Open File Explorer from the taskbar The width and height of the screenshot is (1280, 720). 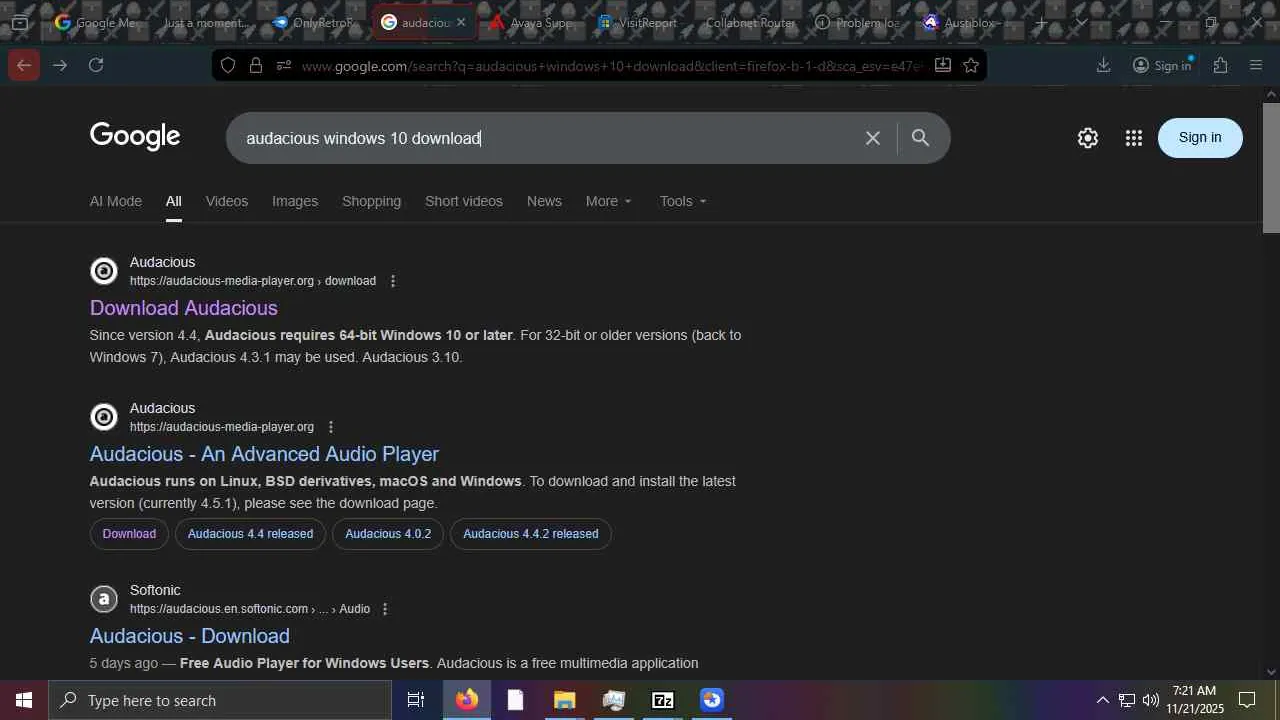point(564,700)
